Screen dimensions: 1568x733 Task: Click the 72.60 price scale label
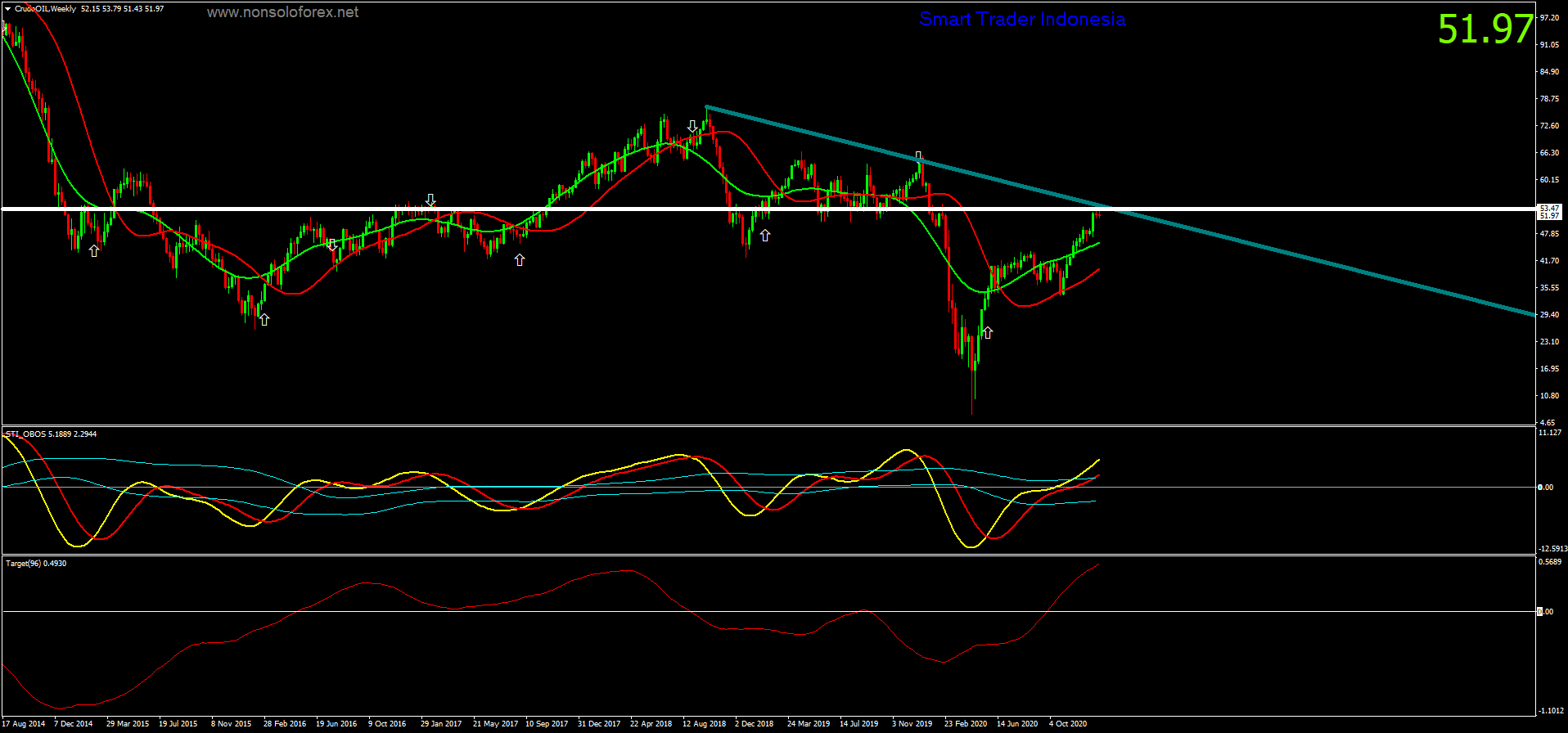1549,126
